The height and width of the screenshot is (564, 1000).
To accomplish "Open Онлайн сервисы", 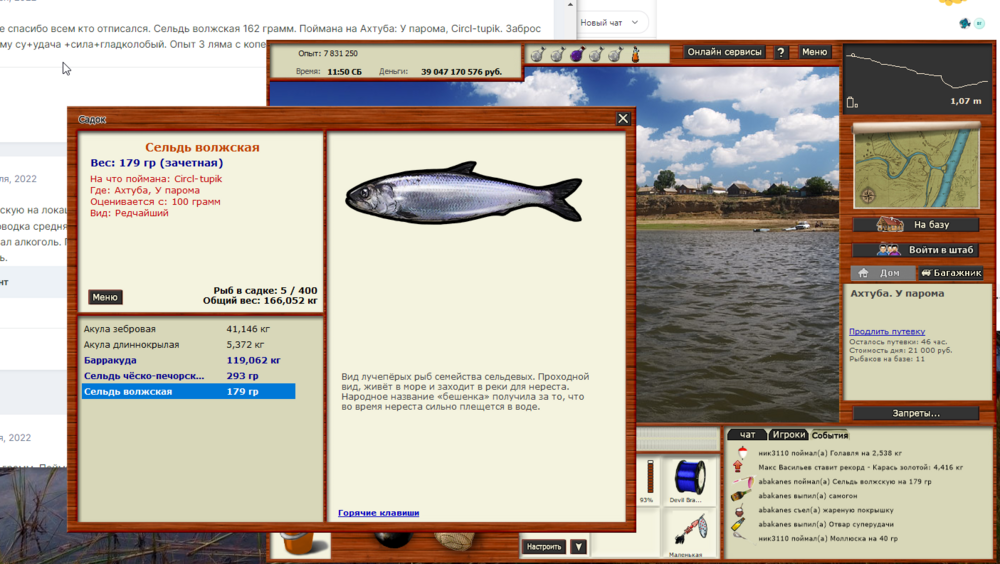I will coord(724,52).
